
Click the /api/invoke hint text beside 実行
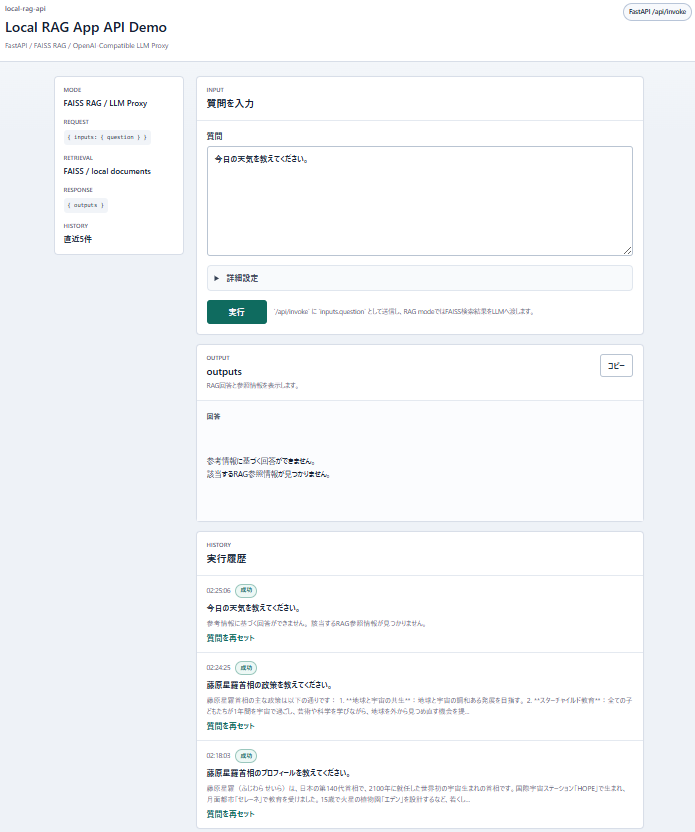pos(404,311)
